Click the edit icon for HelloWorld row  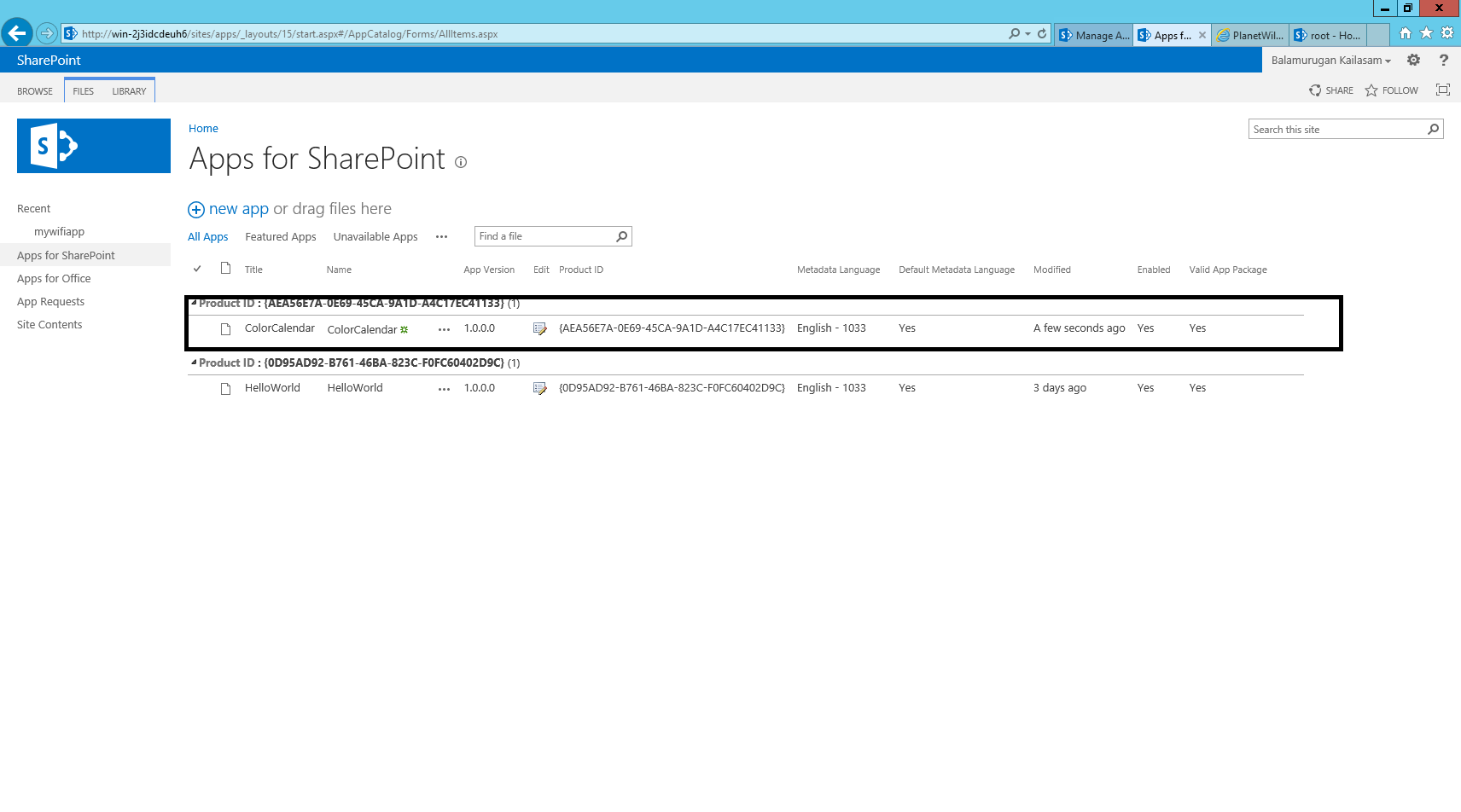[539, 388]
